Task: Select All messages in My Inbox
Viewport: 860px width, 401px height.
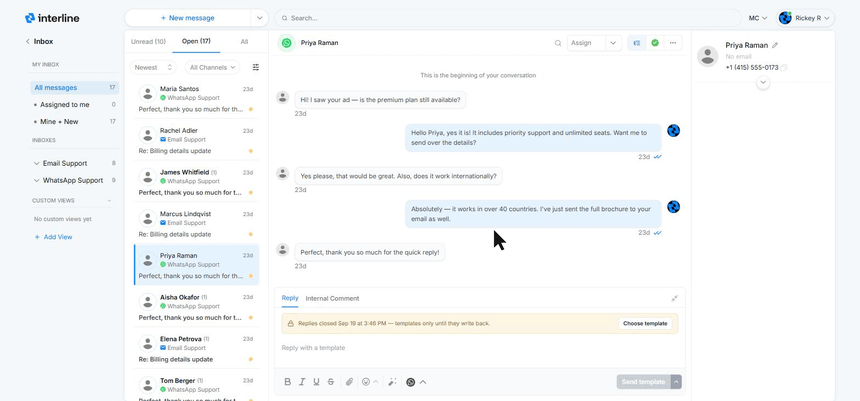Action: (75, 88)
